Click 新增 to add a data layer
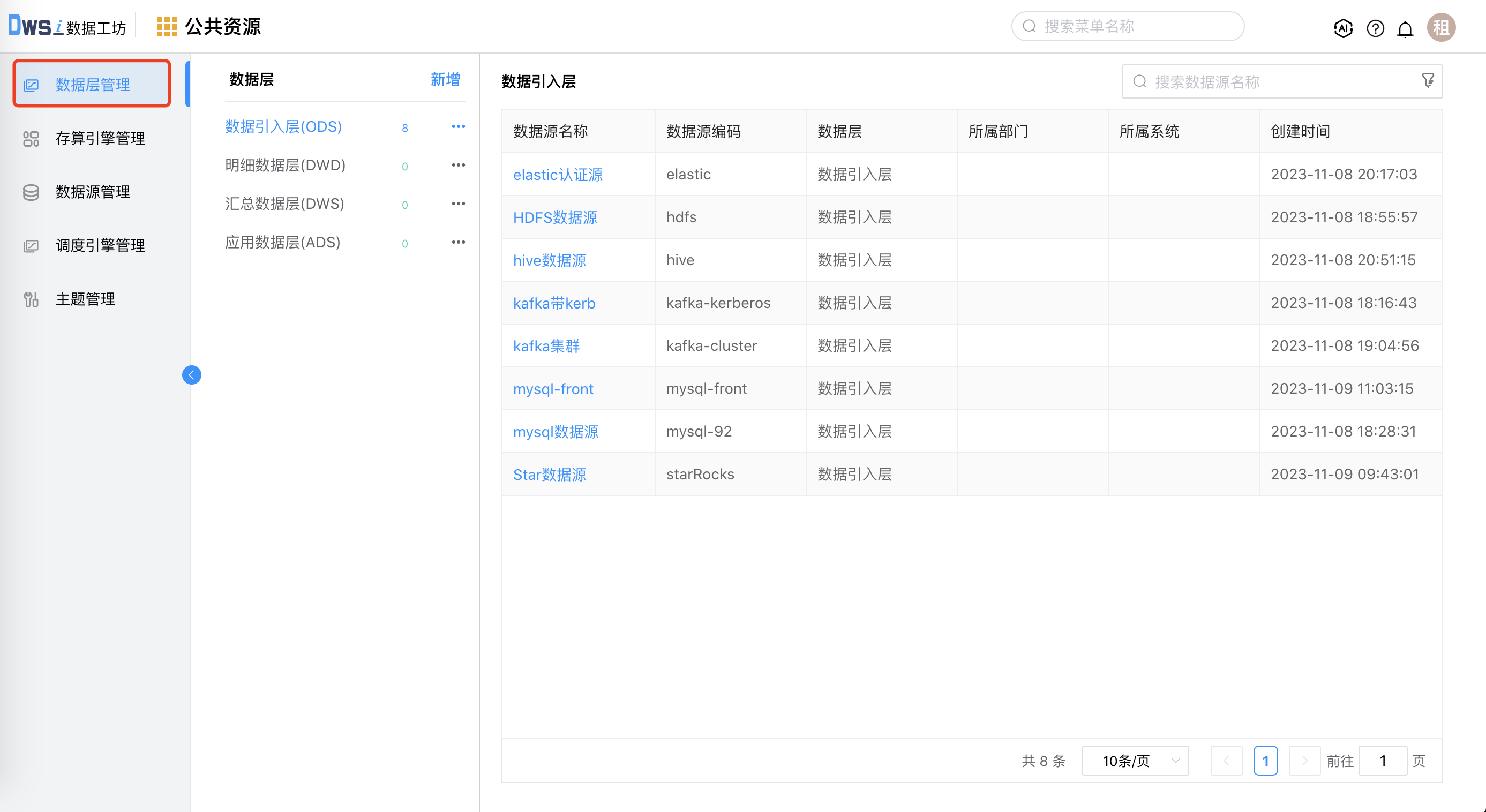 tap(444, 80)
